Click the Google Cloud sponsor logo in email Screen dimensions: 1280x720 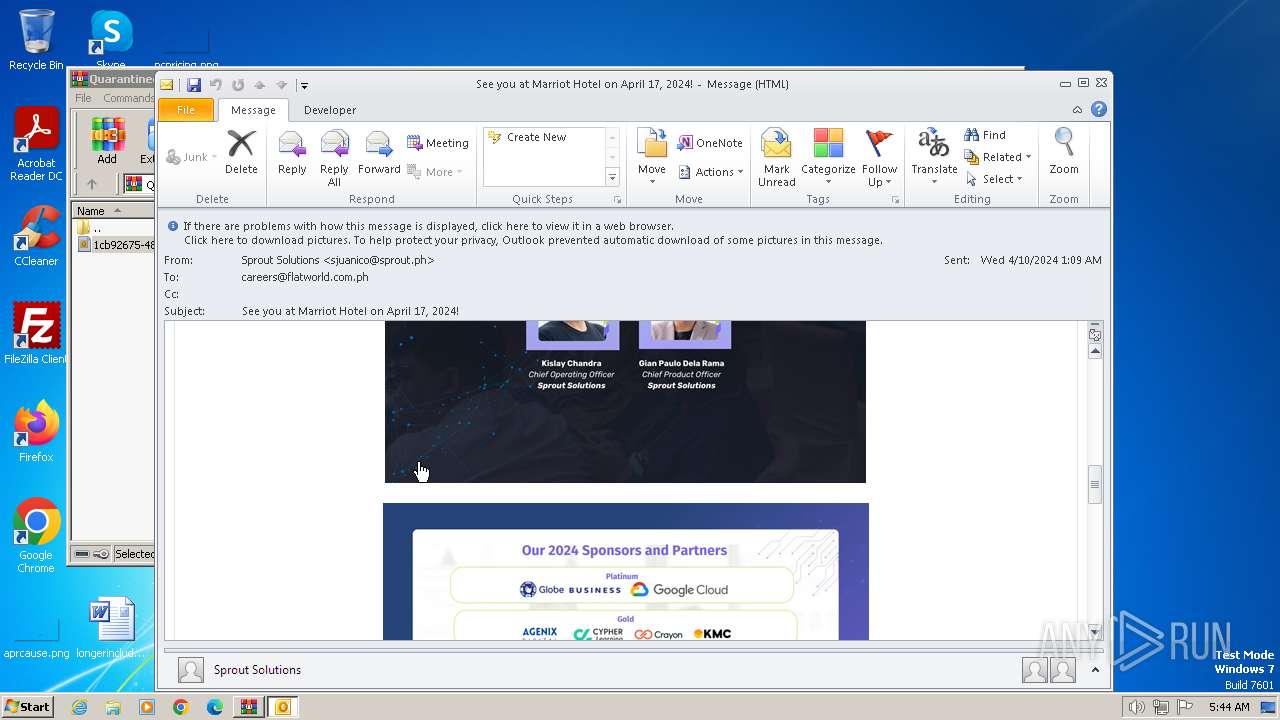coord(679,590)
